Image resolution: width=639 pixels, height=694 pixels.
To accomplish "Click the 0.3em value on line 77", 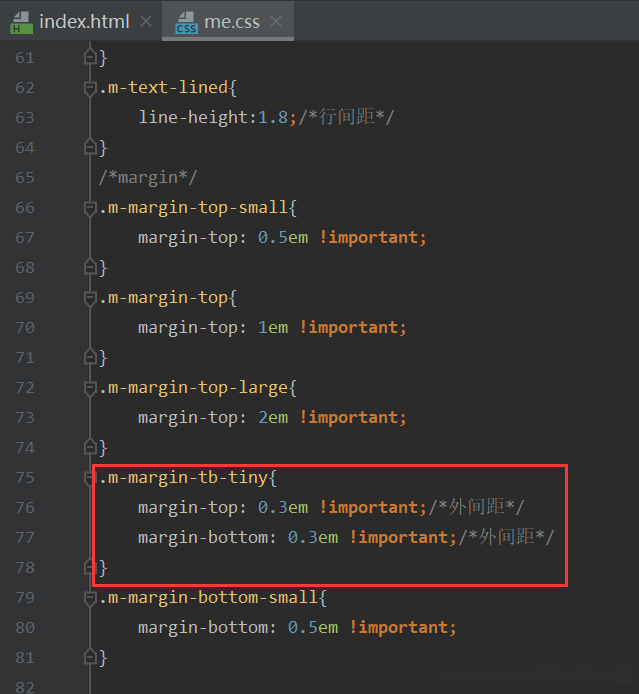I will (313, 538).
